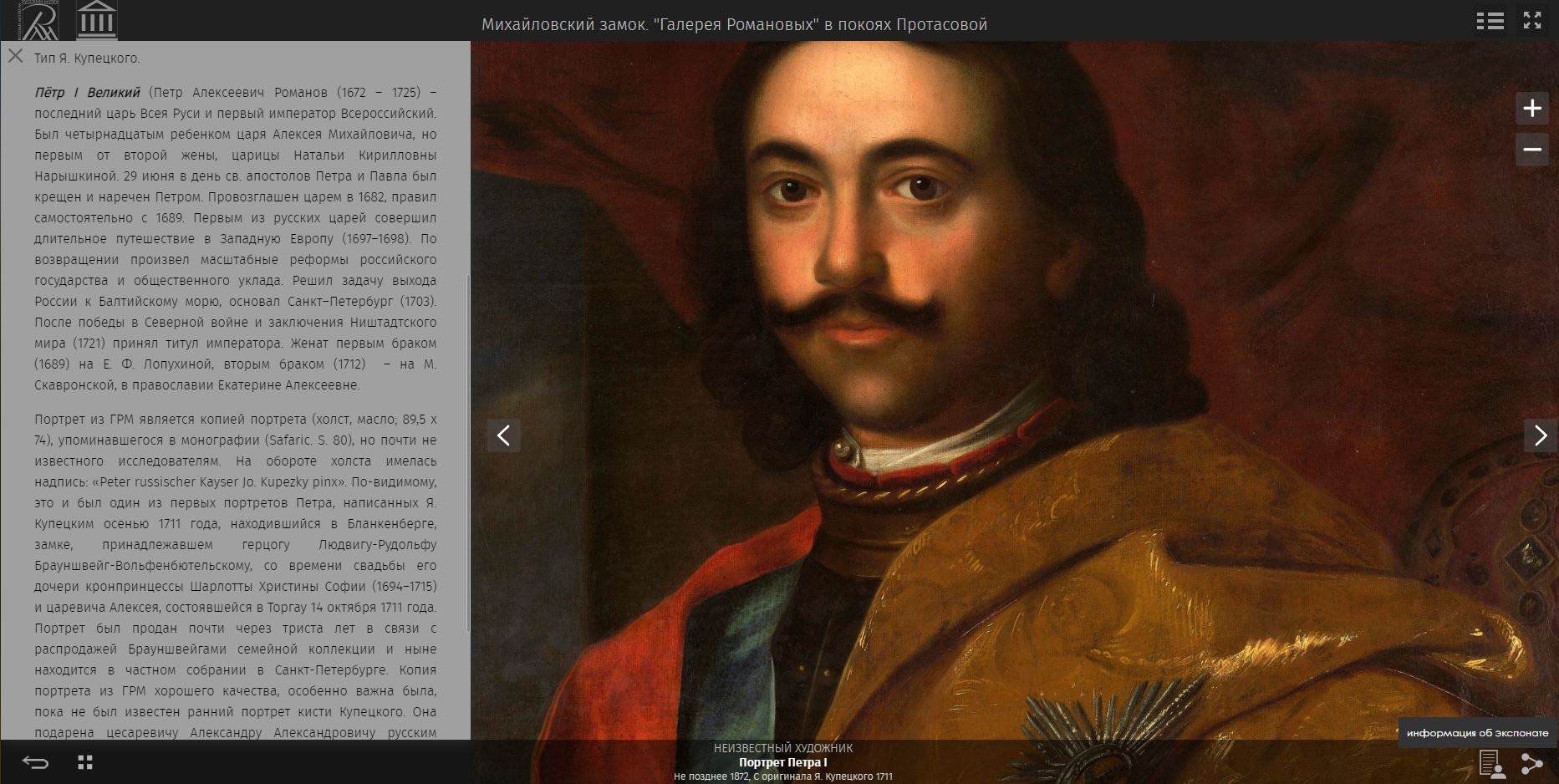
Task: Open the thumbnails grid view
Action: click(x=85, y=762)
